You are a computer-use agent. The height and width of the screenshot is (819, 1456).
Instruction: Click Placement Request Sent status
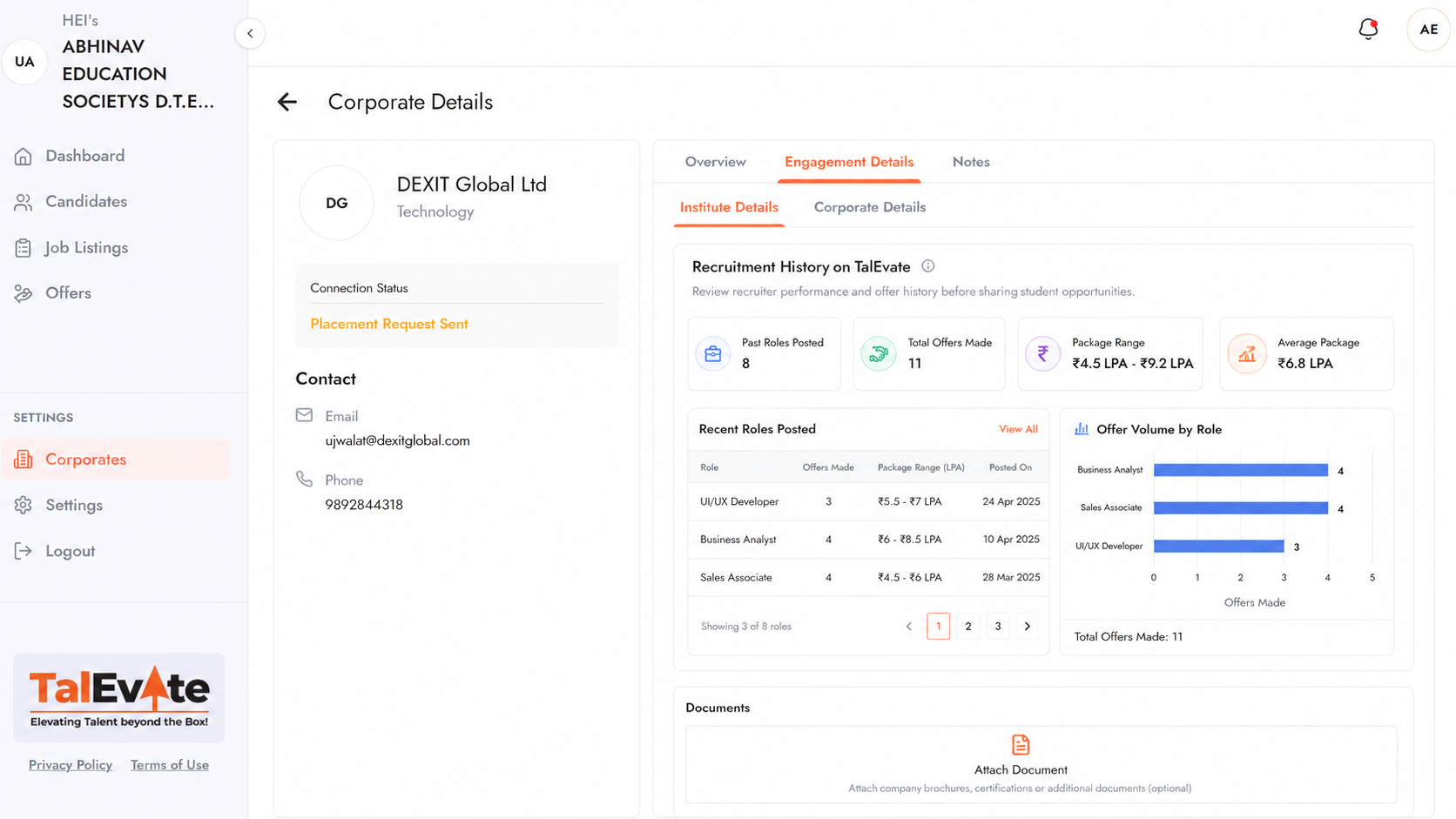389,324
